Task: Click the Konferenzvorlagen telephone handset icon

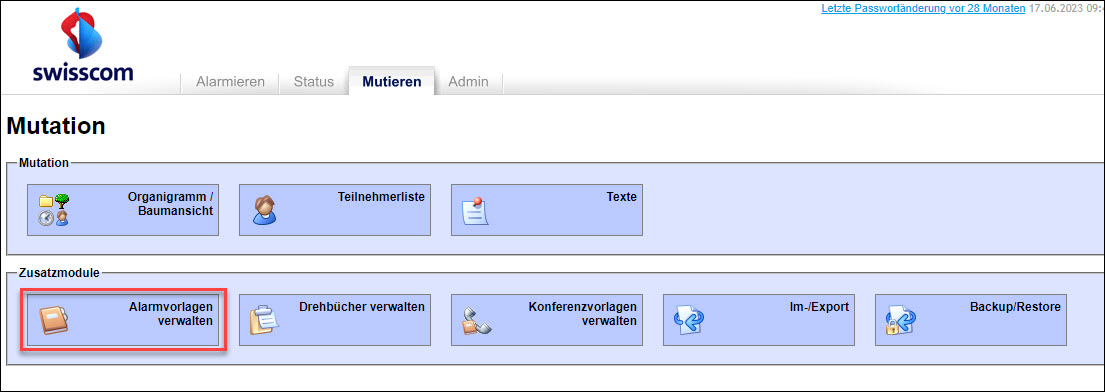Action: pyautogui.click(x=476, y=321)
